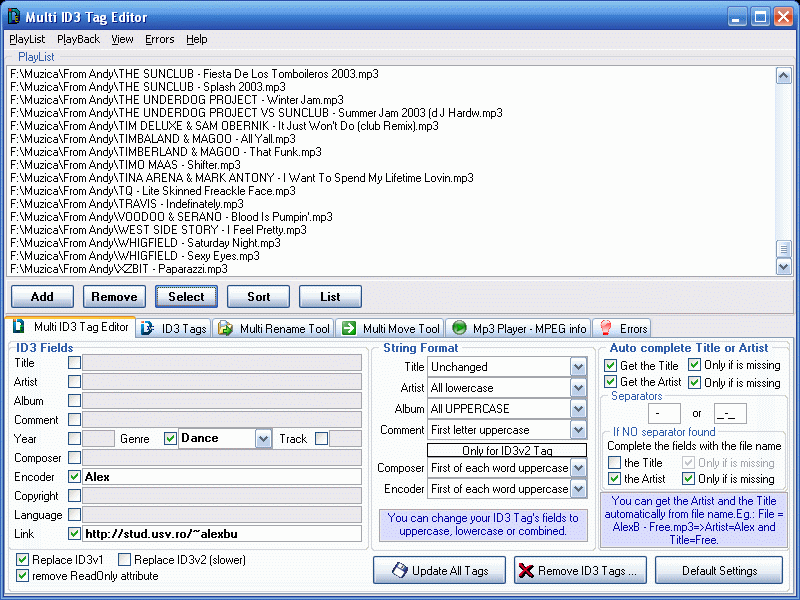The image size is (800, 600).
Task: Click the second separator field containing _-_
Action: [x=730, y=413]
